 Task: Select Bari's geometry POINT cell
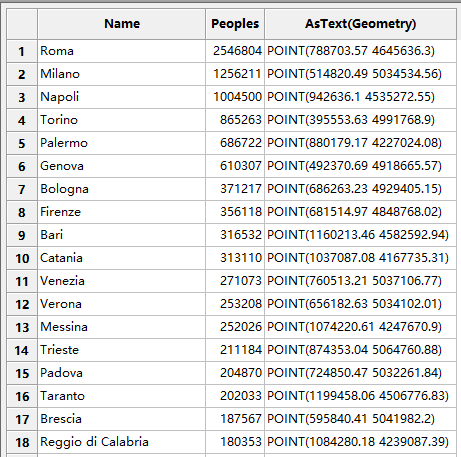(361, 235)
